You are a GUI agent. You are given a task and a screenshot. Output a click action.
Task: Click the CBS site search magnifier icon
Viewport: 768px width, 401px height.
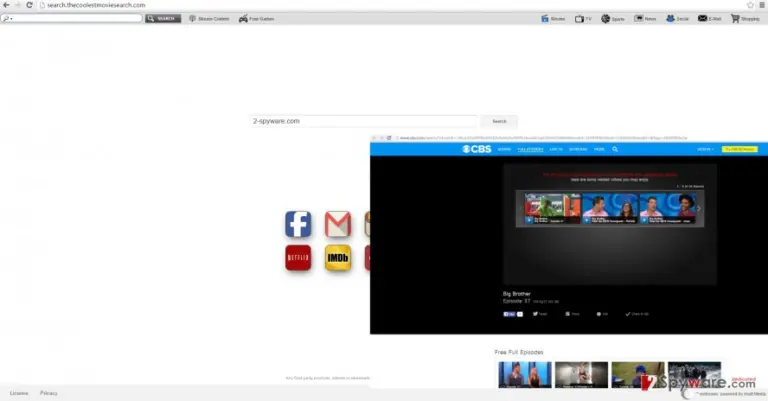[x=615, y=149]
